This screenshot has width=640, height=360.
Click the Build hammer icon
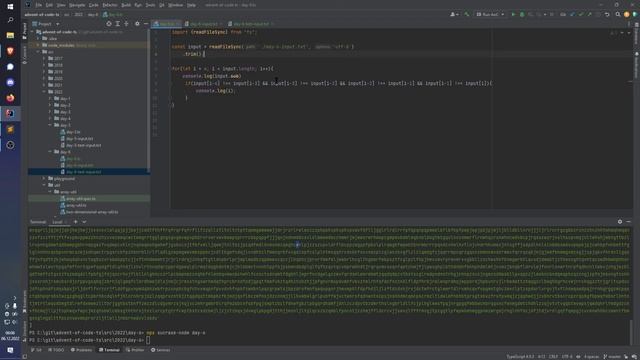pos(467,14)
